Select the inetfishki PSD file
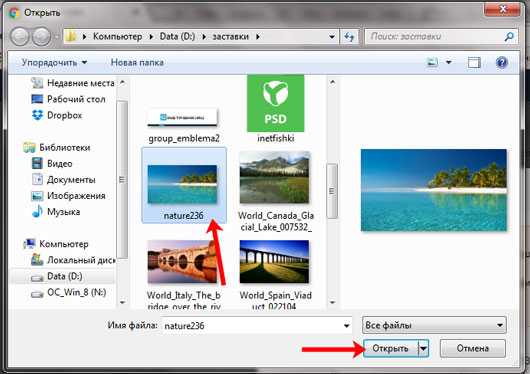This screenshot has width=530, height=374. pyautogui.click(x=275, y=103)
